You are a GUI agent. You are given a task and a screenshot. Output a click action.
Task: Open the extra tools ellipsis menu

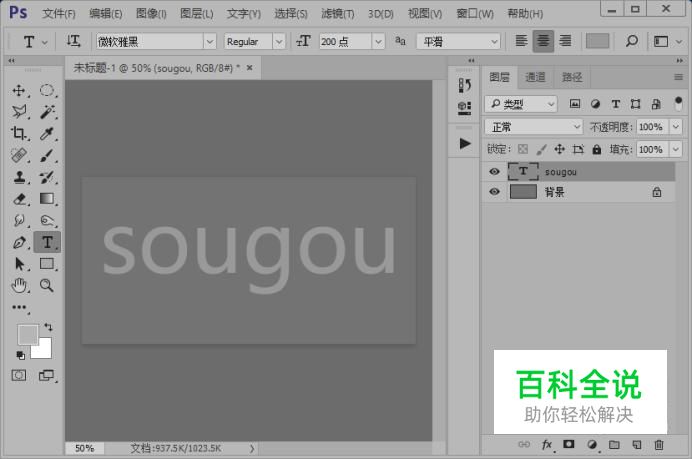(19, 307)
